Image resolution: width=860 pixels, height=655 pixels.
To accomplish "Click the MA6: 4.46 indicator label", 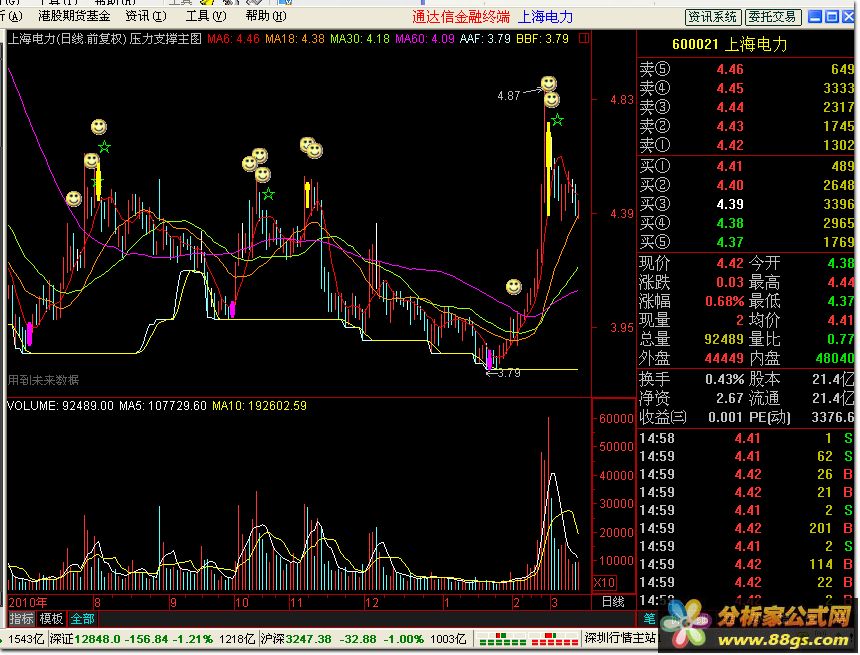I will click(233, 39).
